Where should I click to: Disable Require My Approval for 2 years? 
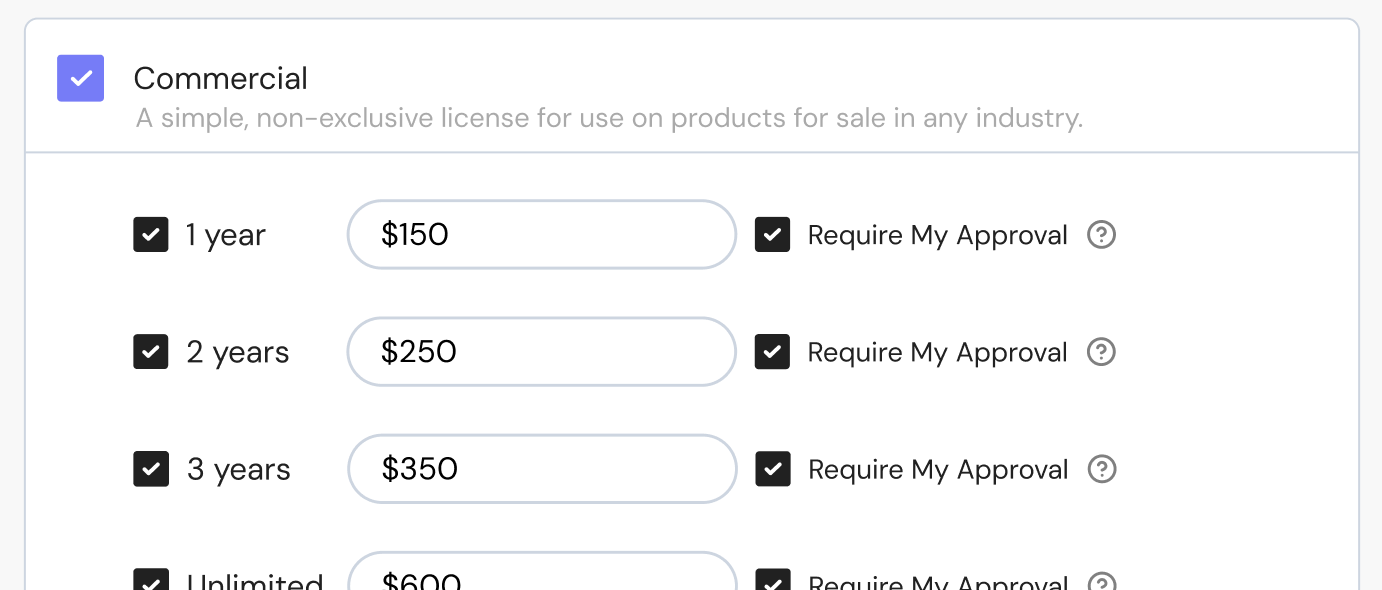(773, 352)
